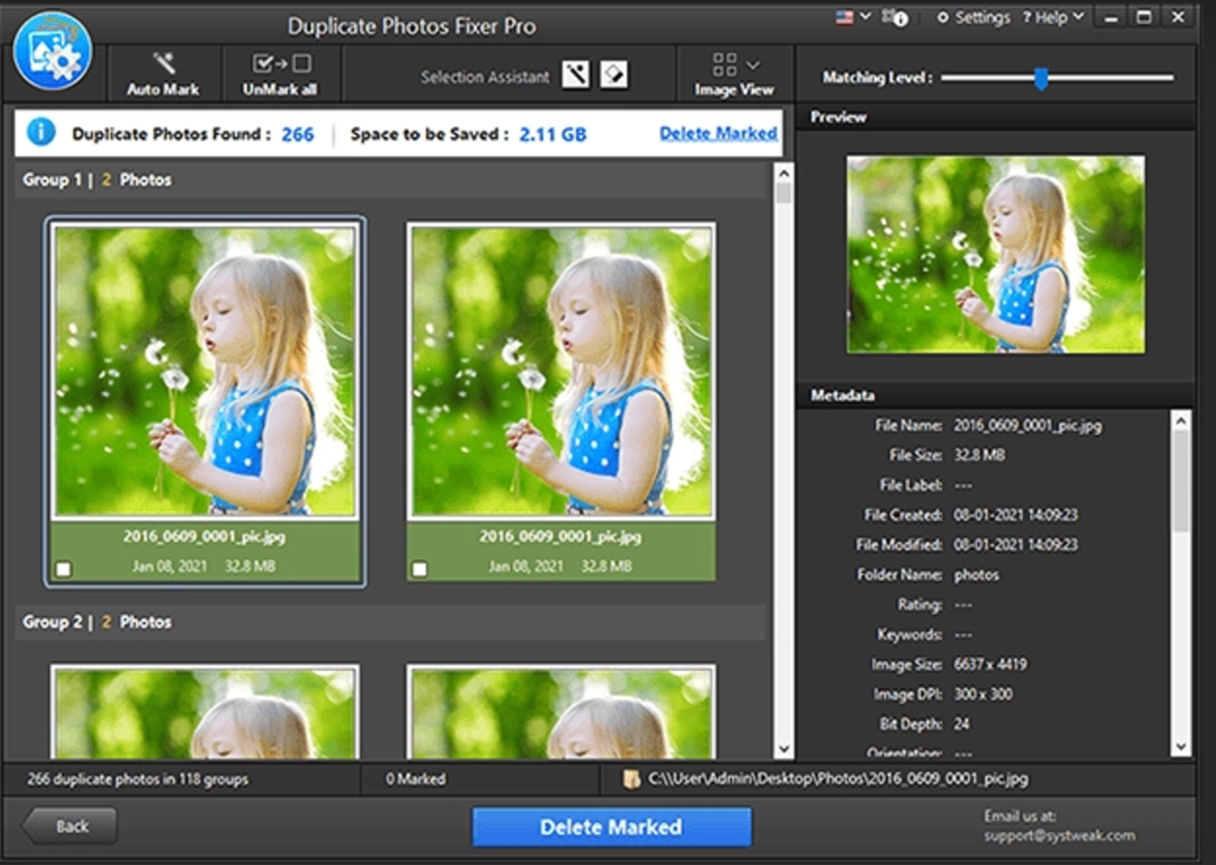
Task: Click the Folder Name value photos
Action: point(976,575)
